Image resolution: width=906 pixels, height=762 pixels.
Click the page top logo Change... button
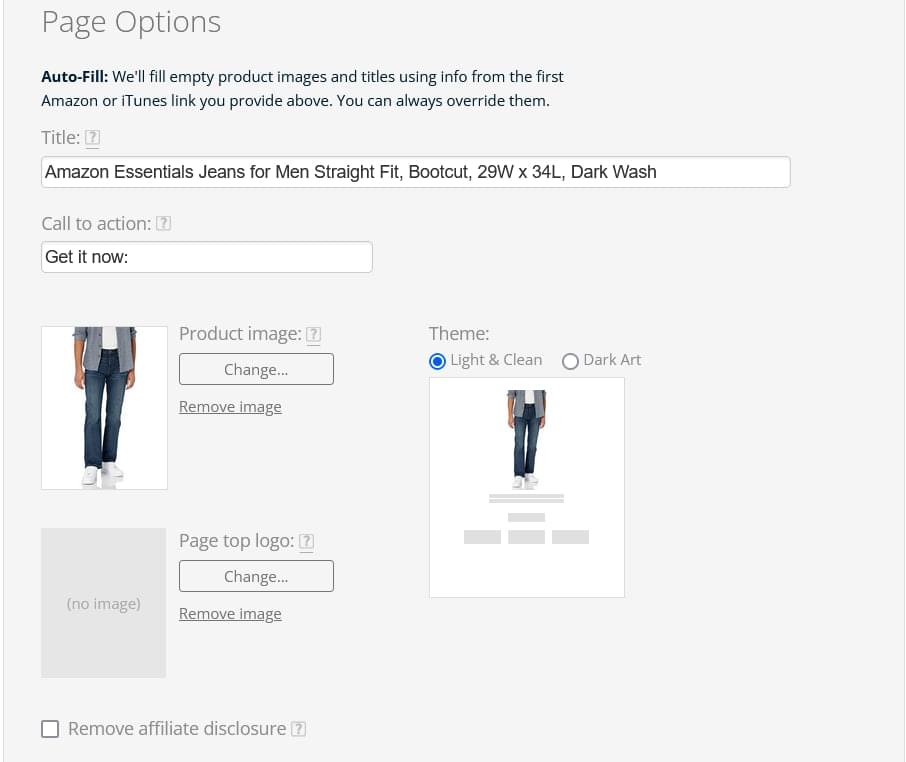256,576
